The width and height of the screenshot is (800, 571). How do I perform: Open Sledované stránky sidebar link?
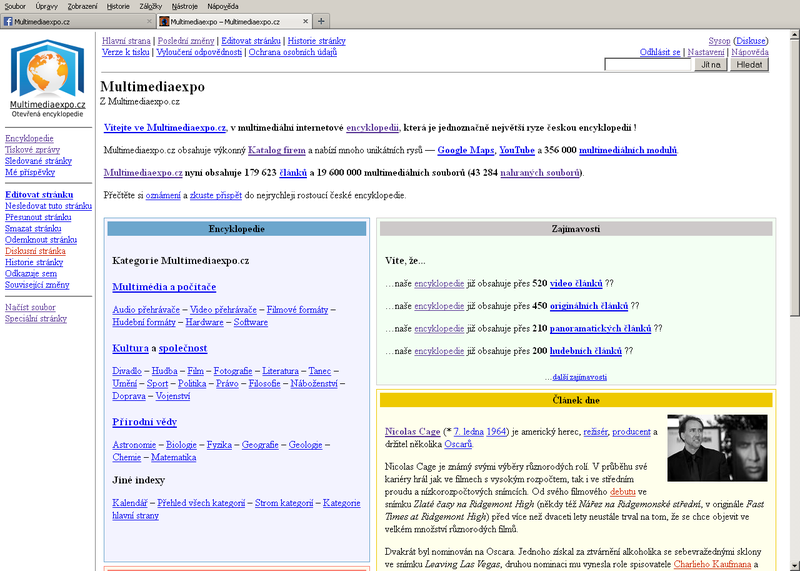click(38, 161)
